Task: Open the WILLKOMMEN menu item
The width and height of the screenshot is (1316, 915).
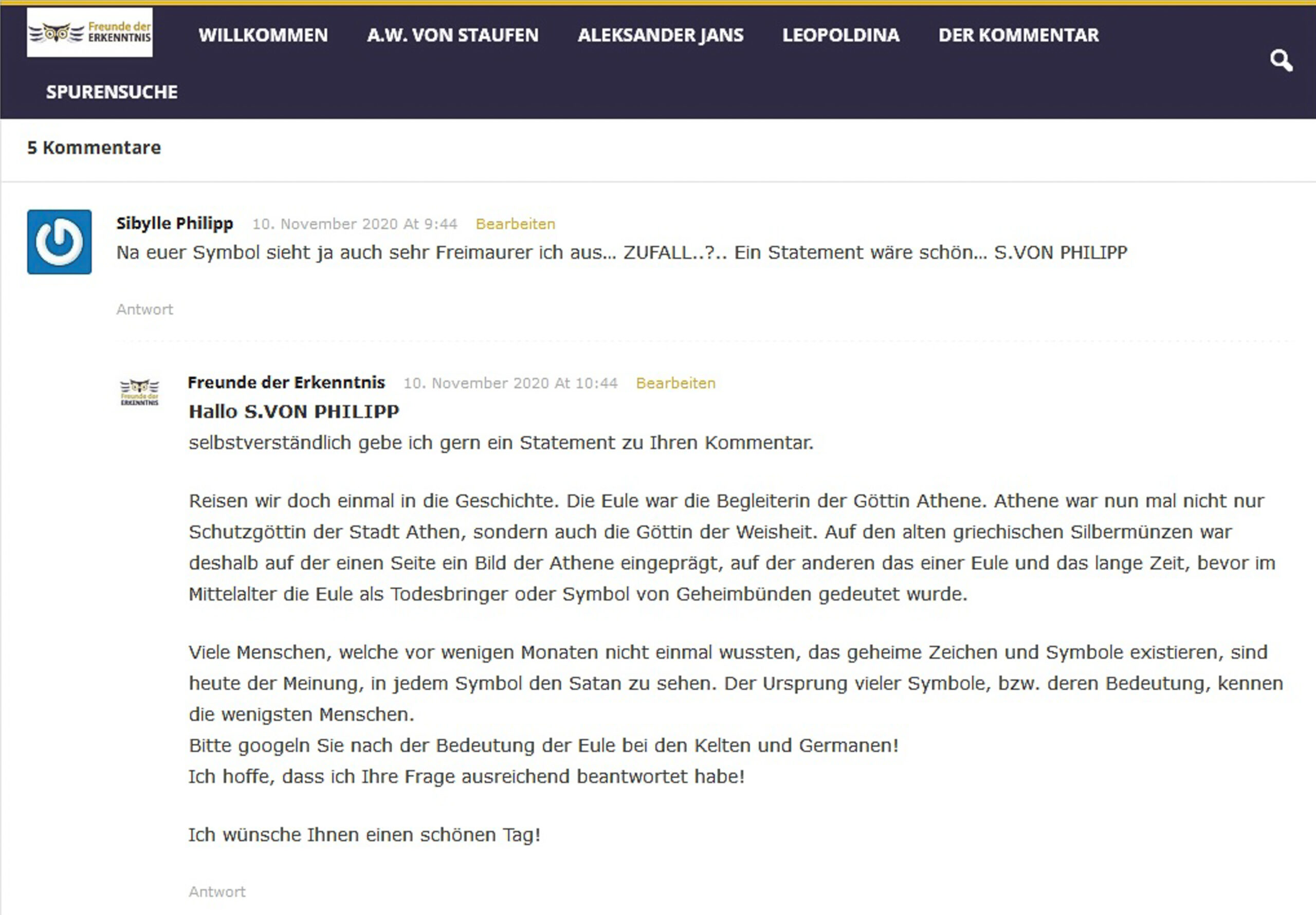Action: [263, 35]
